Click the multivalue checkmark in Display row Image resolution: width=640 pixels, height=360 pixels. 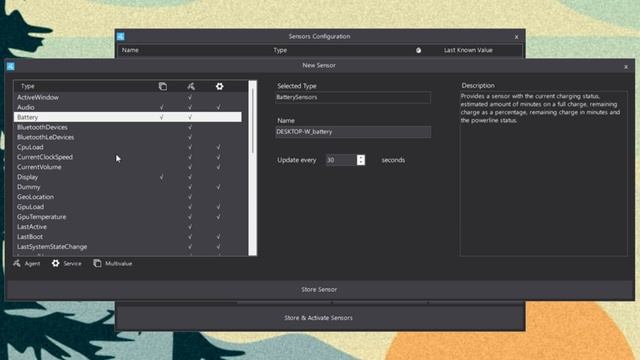[x=162, y=177]
